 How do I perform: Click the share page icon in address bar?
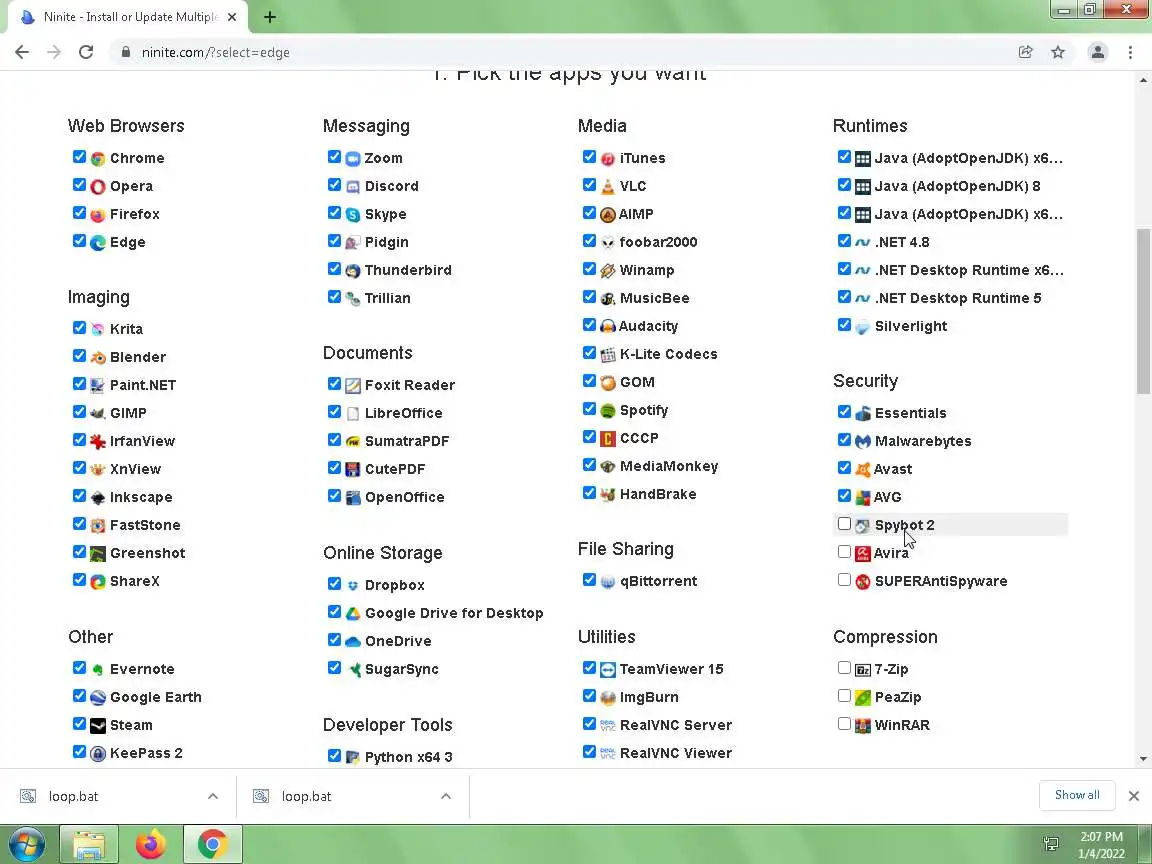coord(1026,52)
